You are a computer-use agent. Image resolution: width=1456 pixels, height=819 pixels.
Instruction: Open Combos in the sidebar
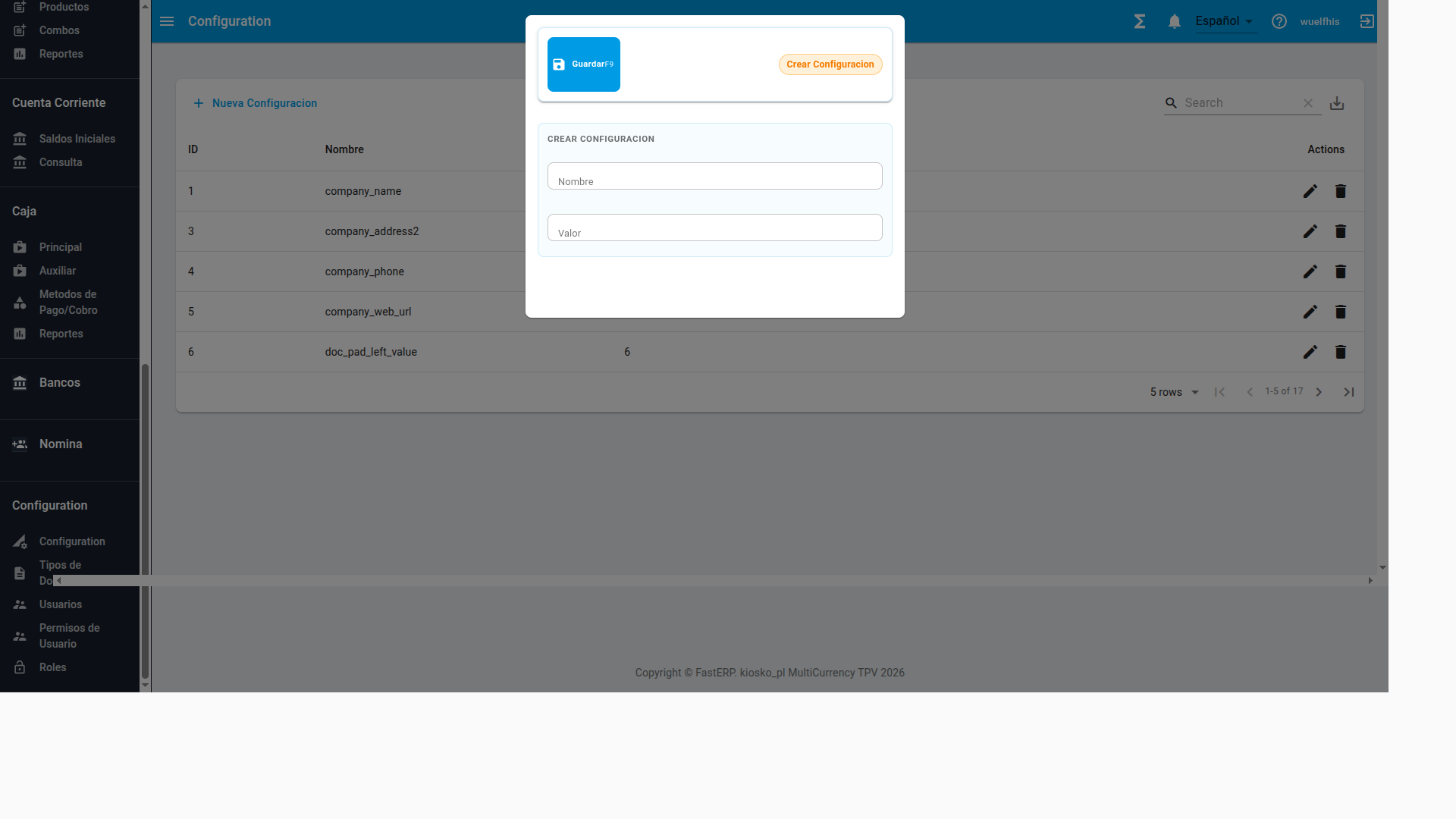point(59,30)
